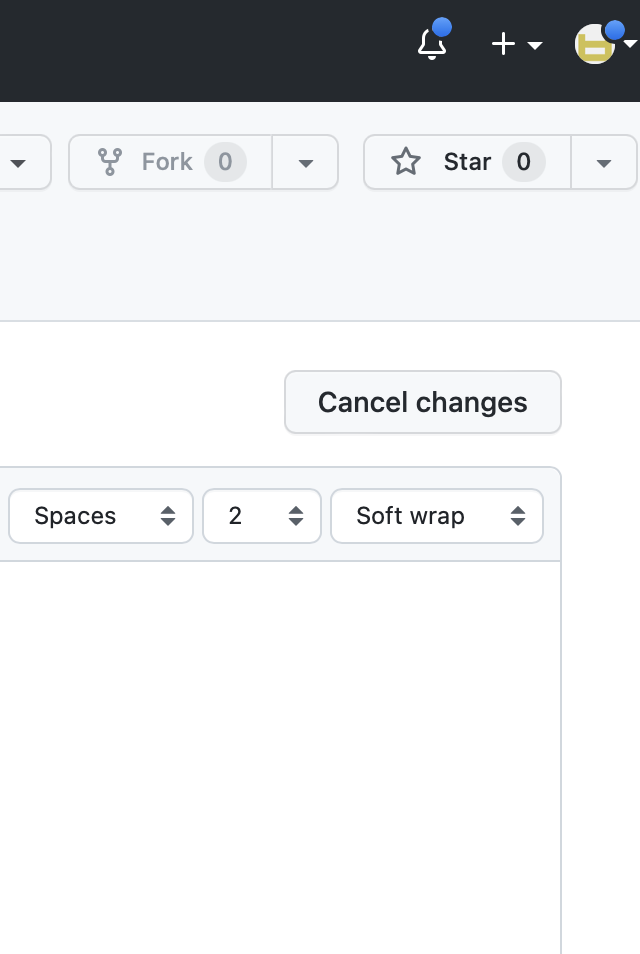
Task: Open the Soft wrap mode selector
Action: pyautogui.click(x=437, y=516)
